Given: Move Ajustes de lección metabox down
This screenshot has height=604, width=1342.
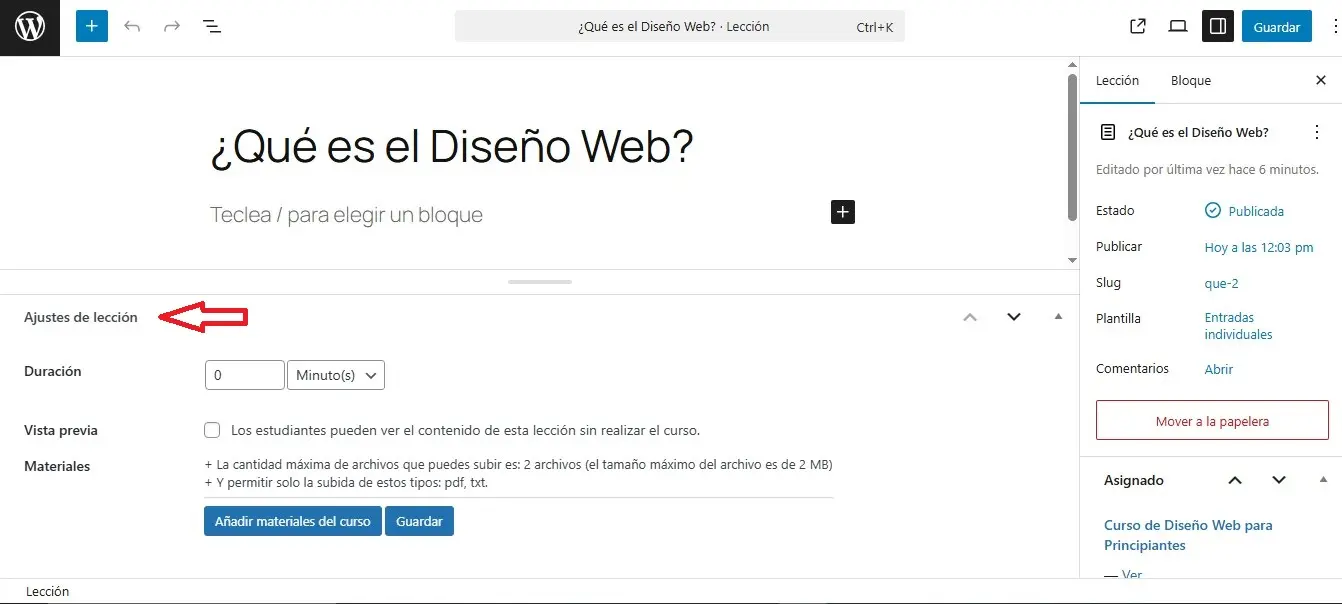Looking at the screenshot, I should tap(1014, 317).
